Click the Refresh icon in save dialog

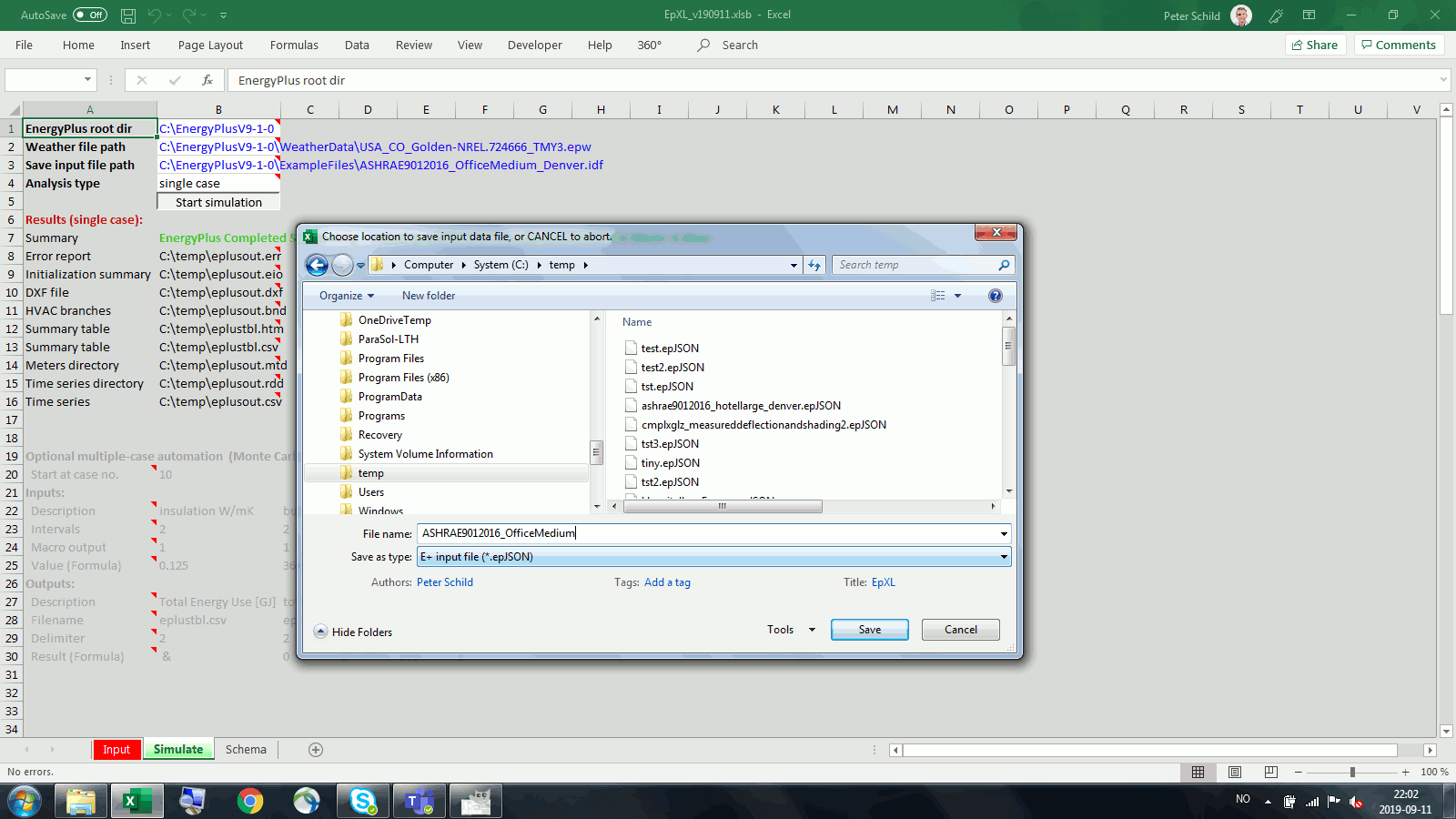tap(814, 265)
